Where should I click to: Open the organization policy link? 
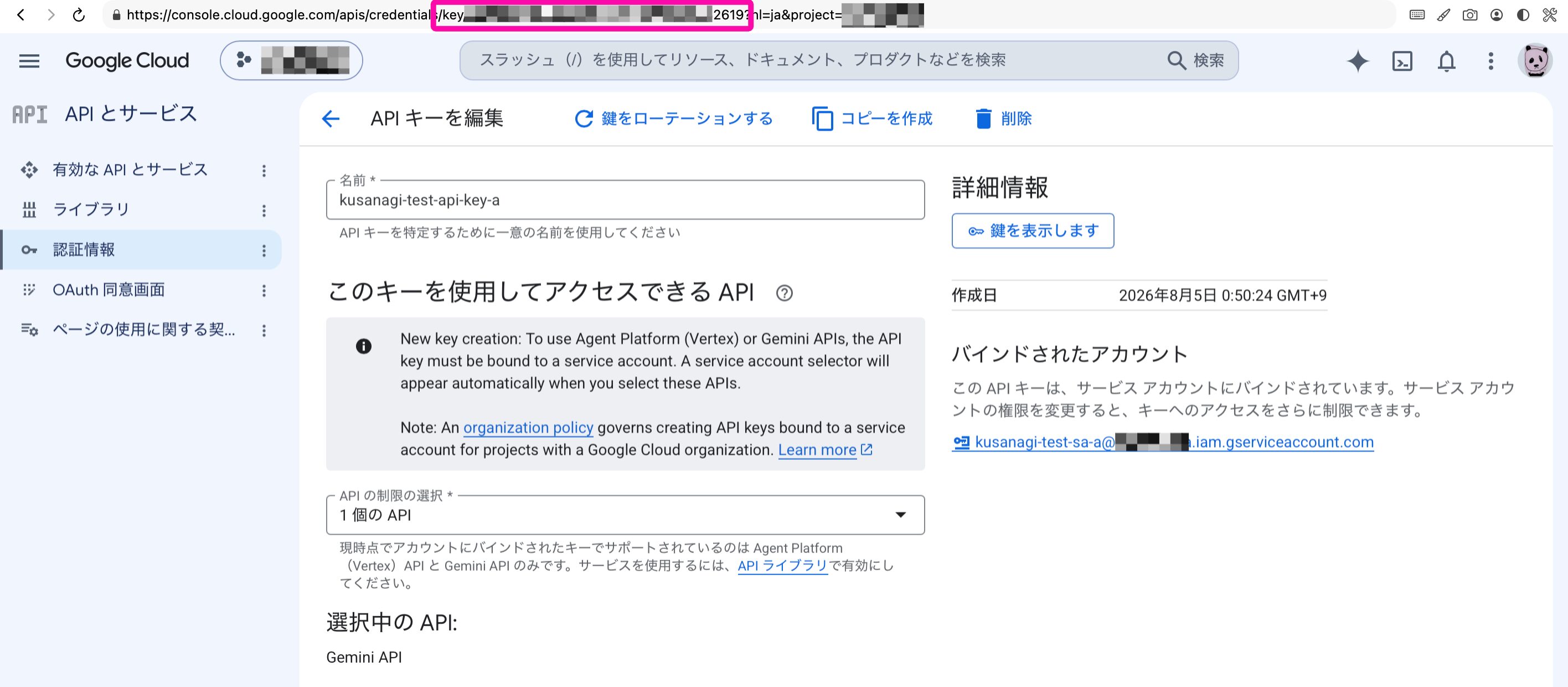[x=528, y=428]
